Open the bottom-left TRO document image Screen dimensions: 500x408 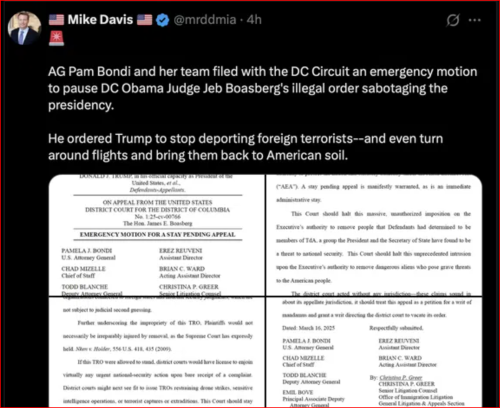(157, 352)
